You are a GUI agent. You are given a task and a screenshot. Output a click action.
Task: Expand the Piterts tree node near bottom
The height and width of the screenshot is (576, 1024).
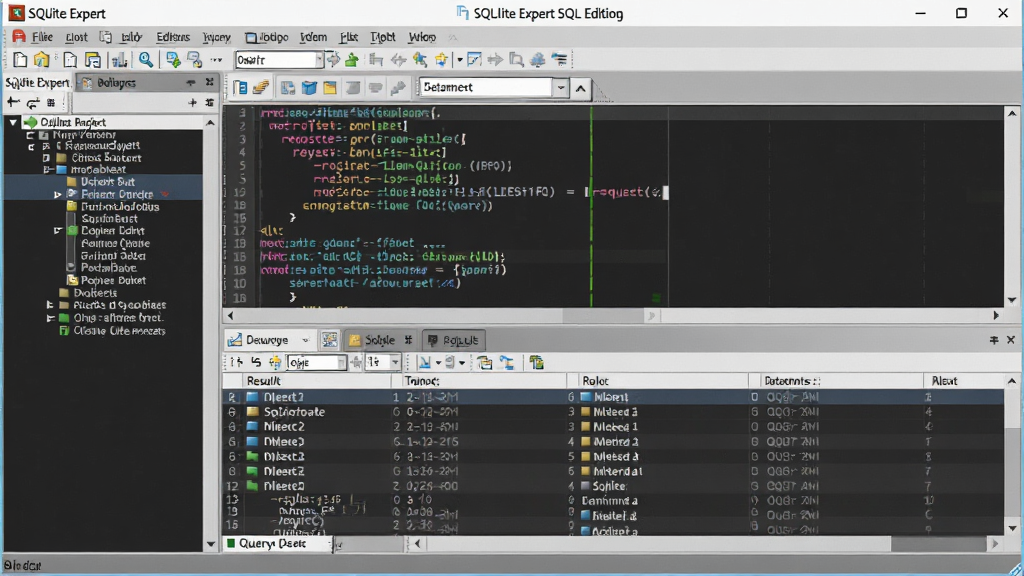[x=50, y=305]
